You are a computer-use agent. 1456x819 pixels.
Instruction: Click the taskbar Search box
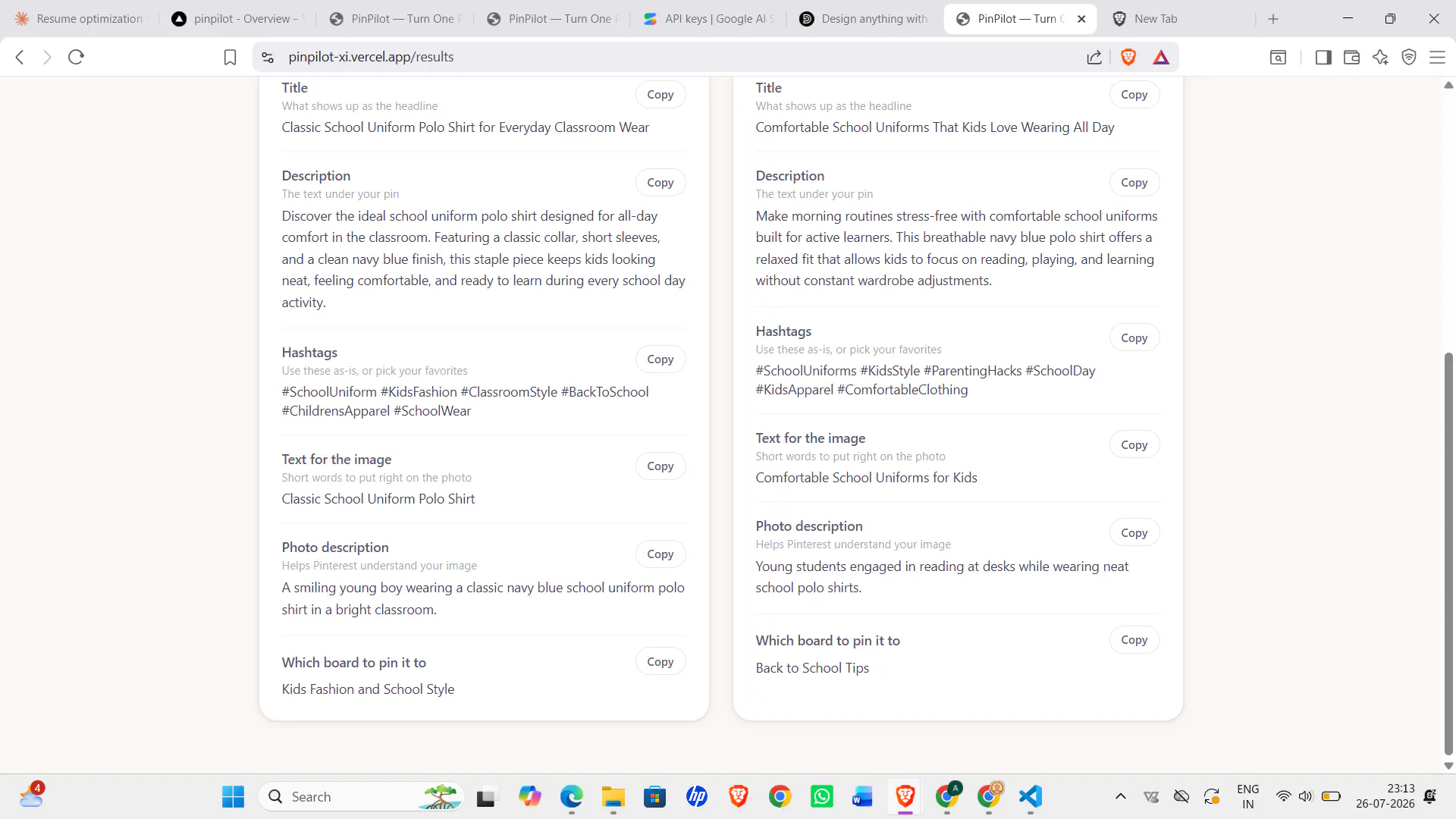[361, 797]
